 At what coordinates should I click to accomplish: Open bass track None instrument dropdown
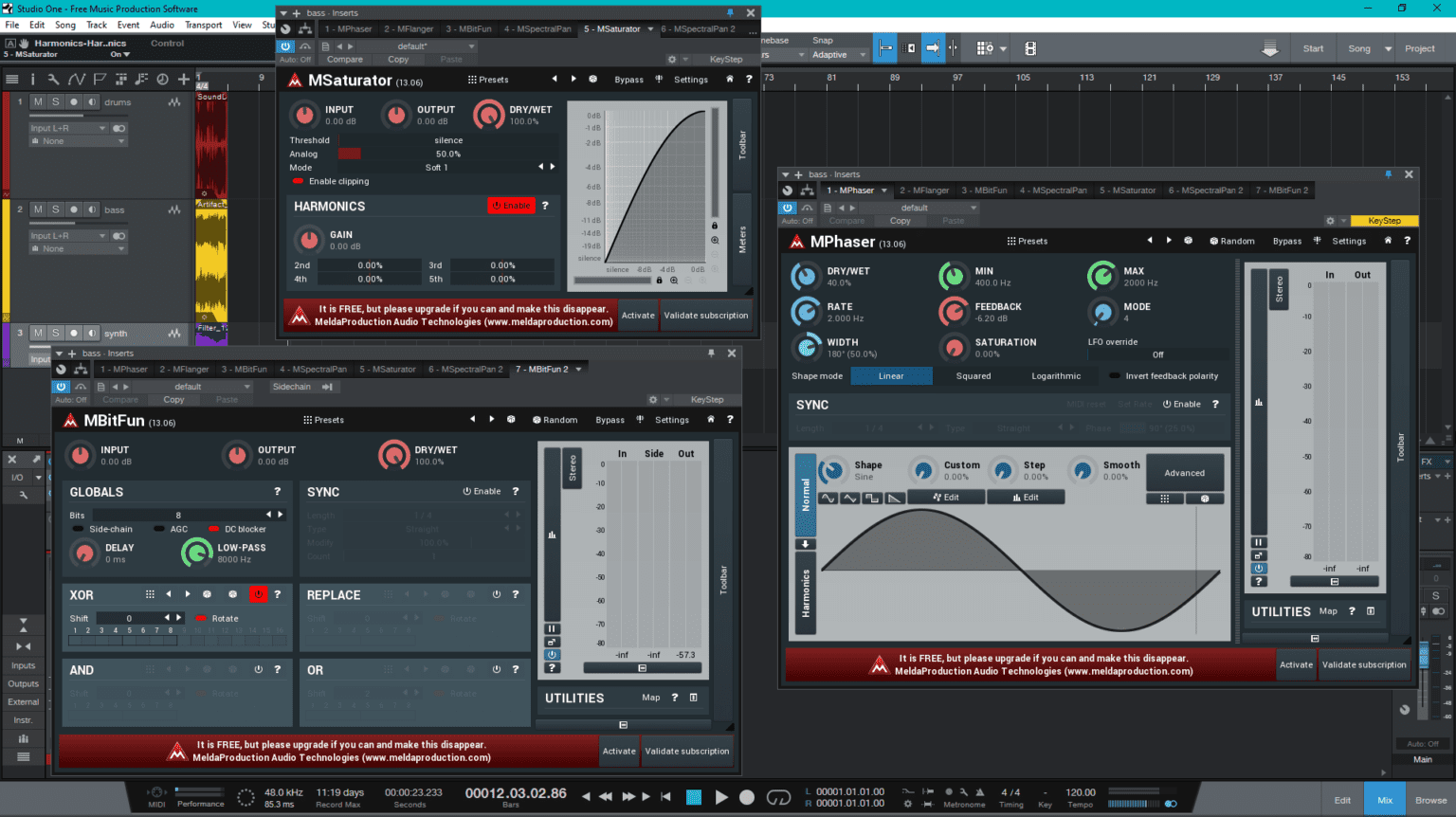click(78, 248)
